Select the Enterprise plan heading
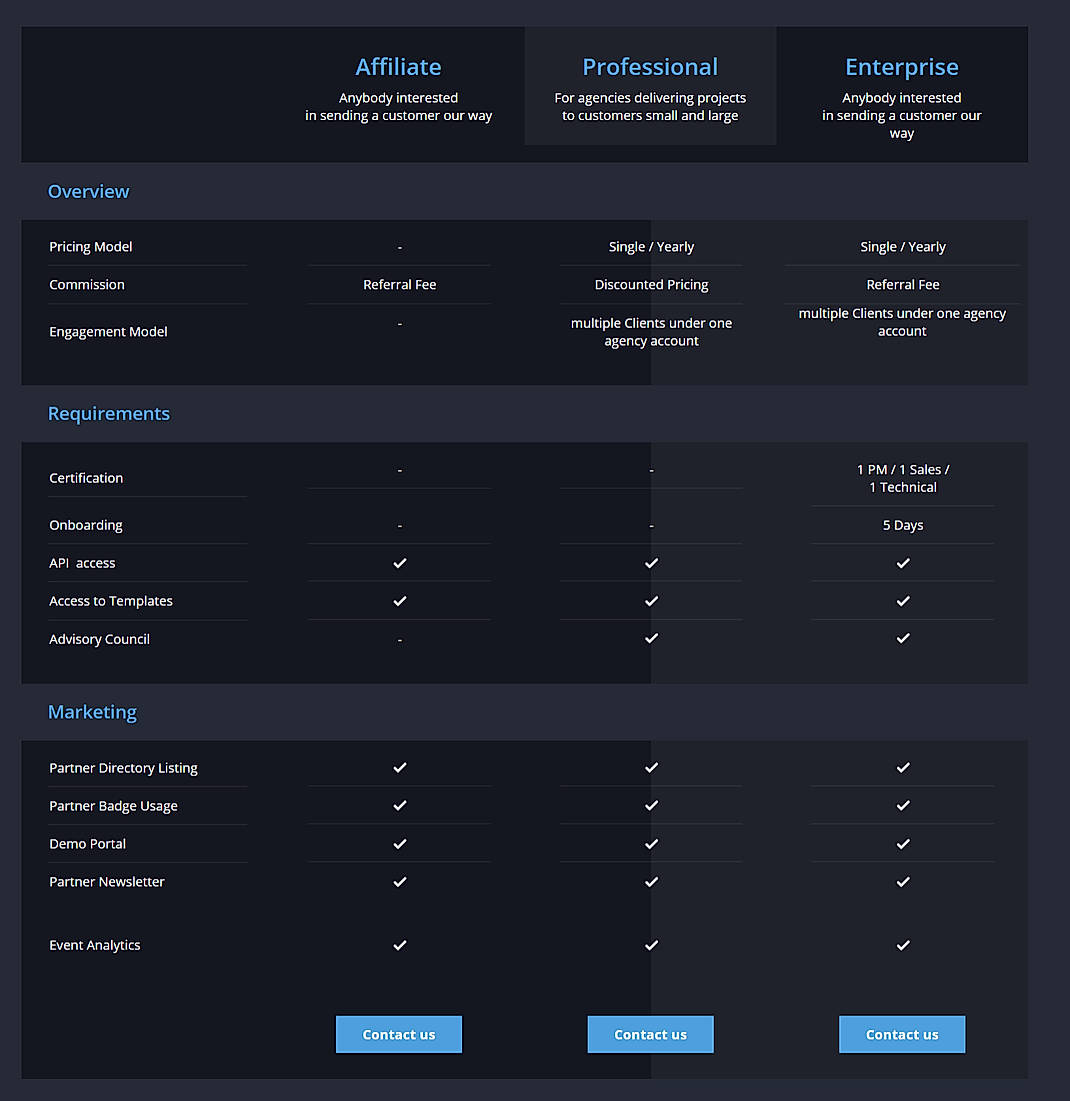 [902, 67]
